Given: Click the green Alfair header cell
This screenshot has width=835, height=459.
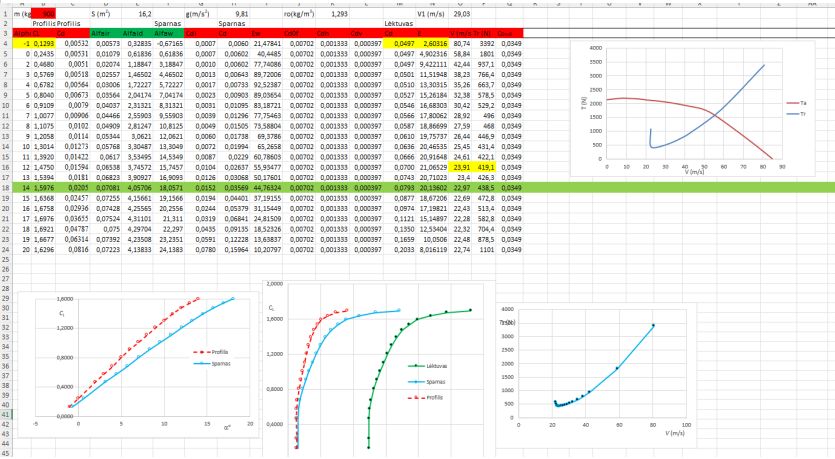Looking at the screenshot, I should pyautogui.click(x=104, y=33).
